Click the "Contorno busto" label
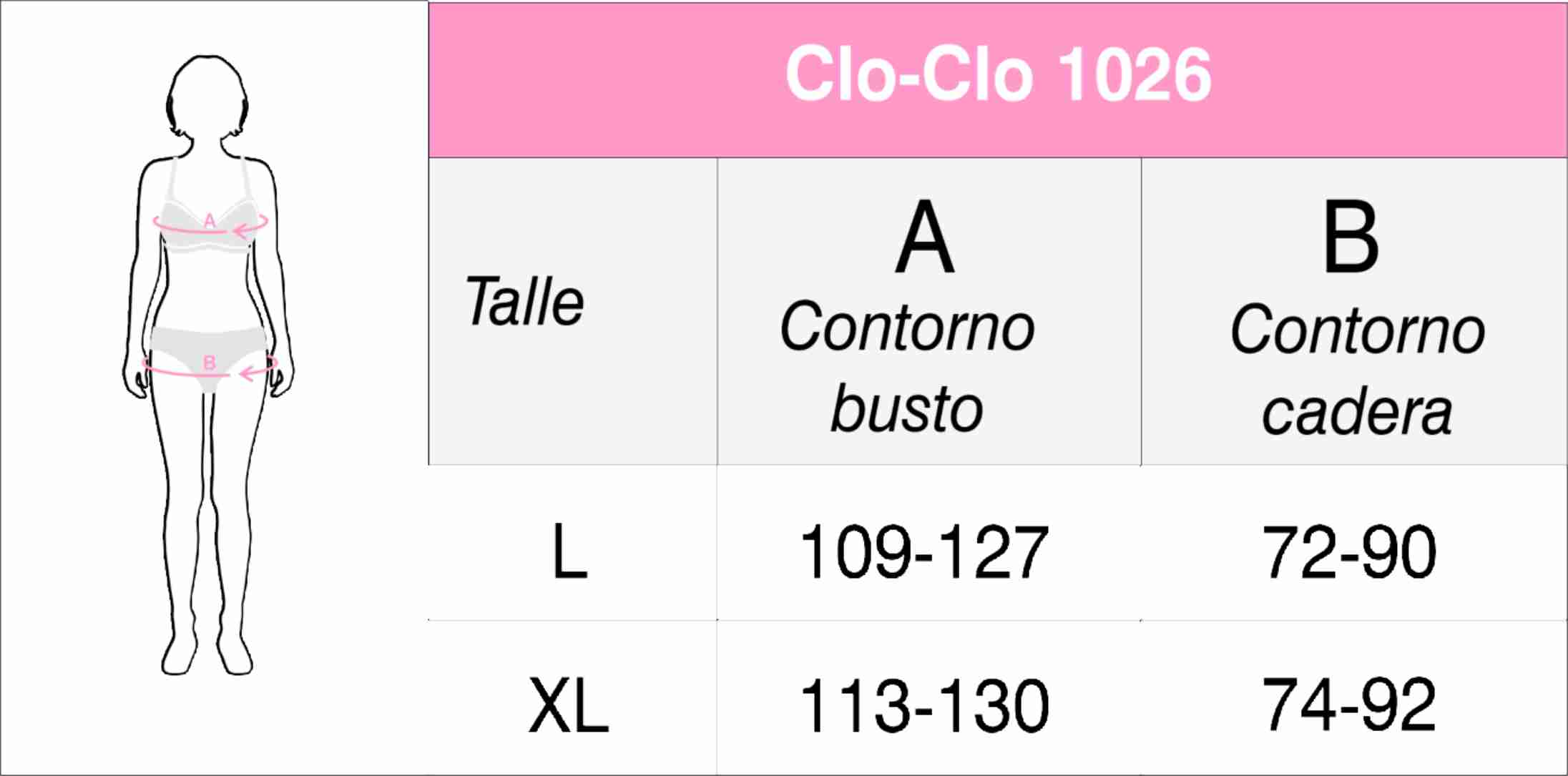1568x776 pixels. 907,366
